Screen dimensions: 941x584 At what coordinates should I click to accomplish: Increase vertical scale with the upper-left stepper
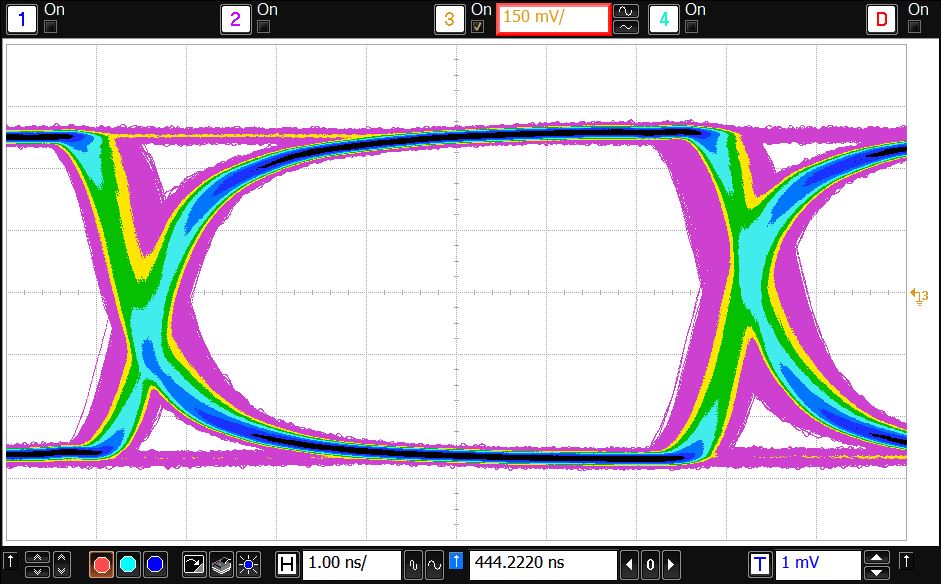pyautogui.click(x=38, y=557)
